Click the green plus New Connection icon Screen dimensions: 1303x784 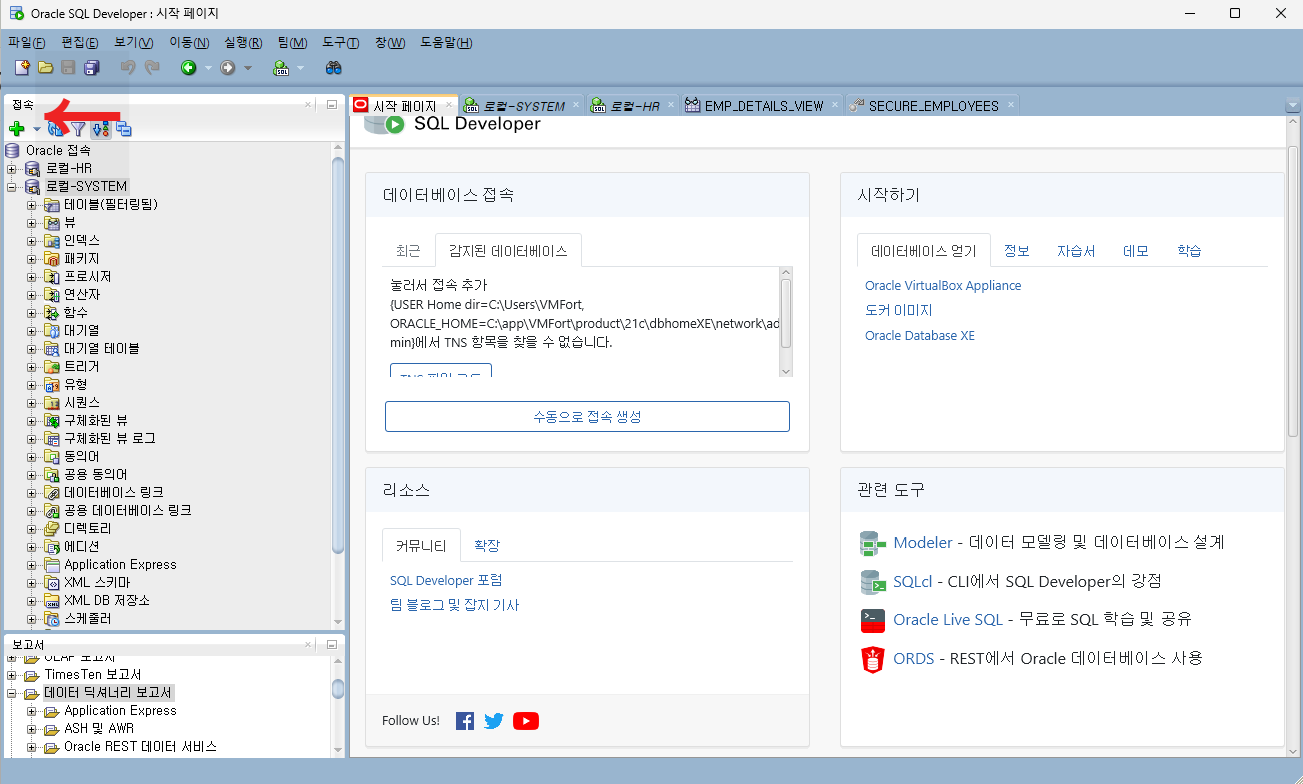click(x=17, y=128)
